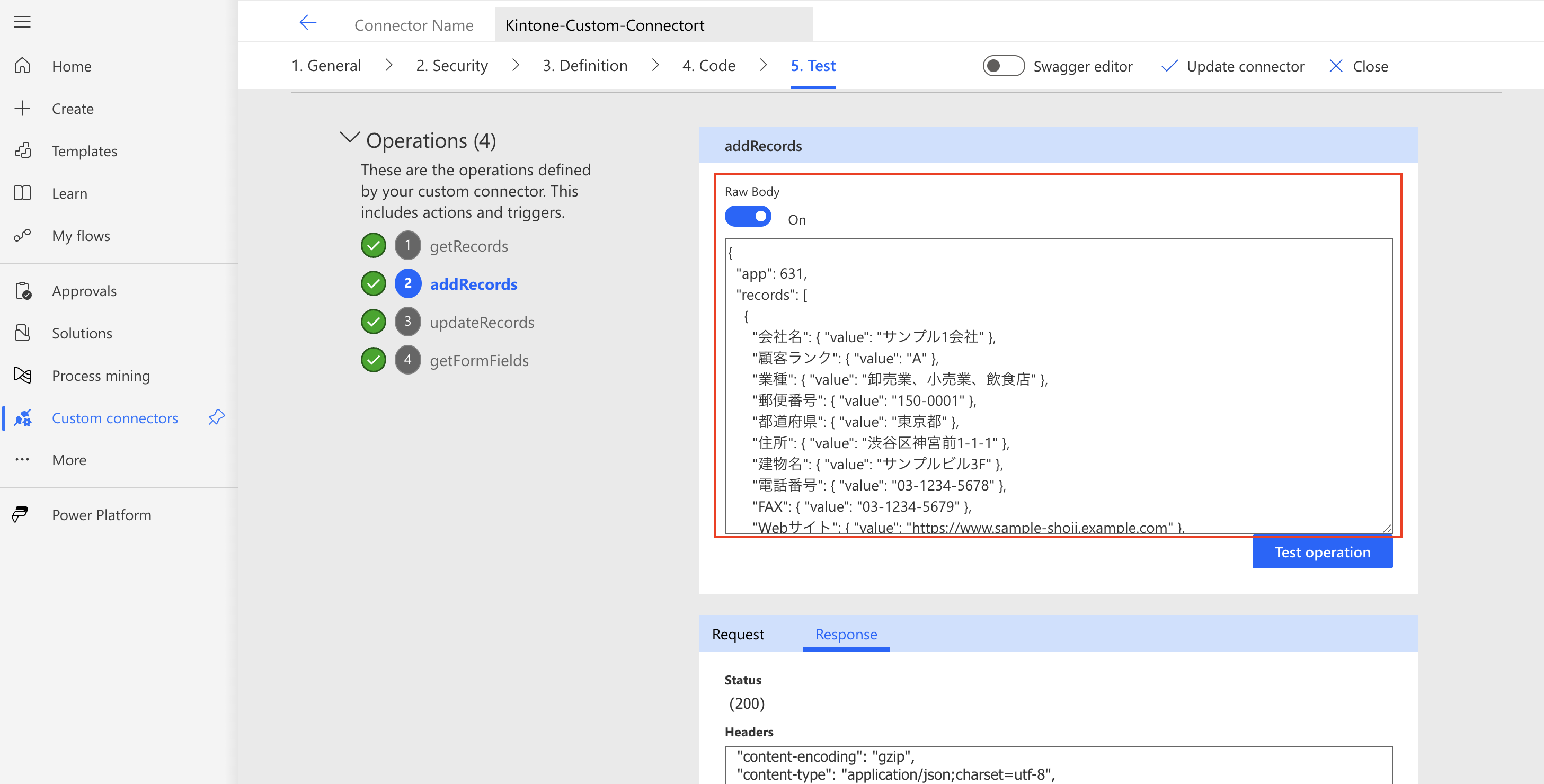The height and width of the screenshot is (784, 1544).
Task: Click the Home house icon
Action: [x=22, y=65]
